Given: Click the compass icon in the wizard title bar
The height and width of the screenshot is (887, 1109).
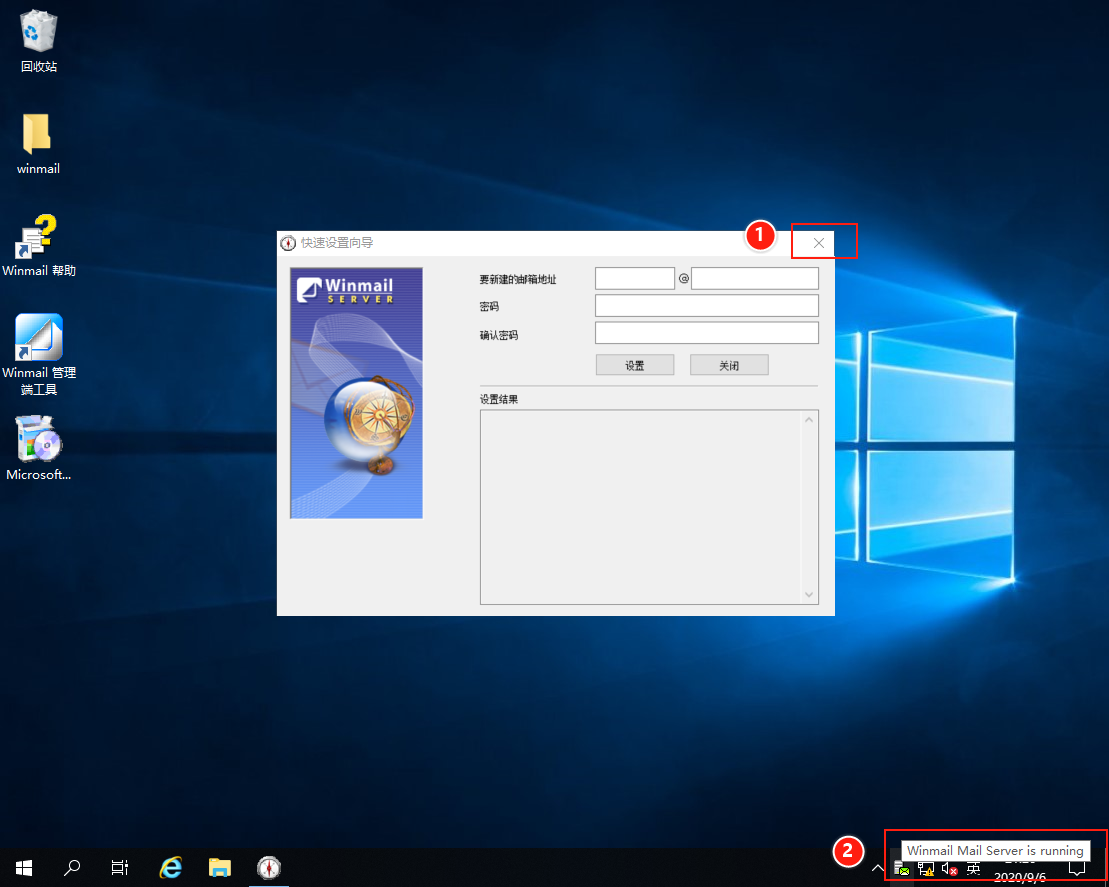Looking at the screenshot, I should pos(288,242).
